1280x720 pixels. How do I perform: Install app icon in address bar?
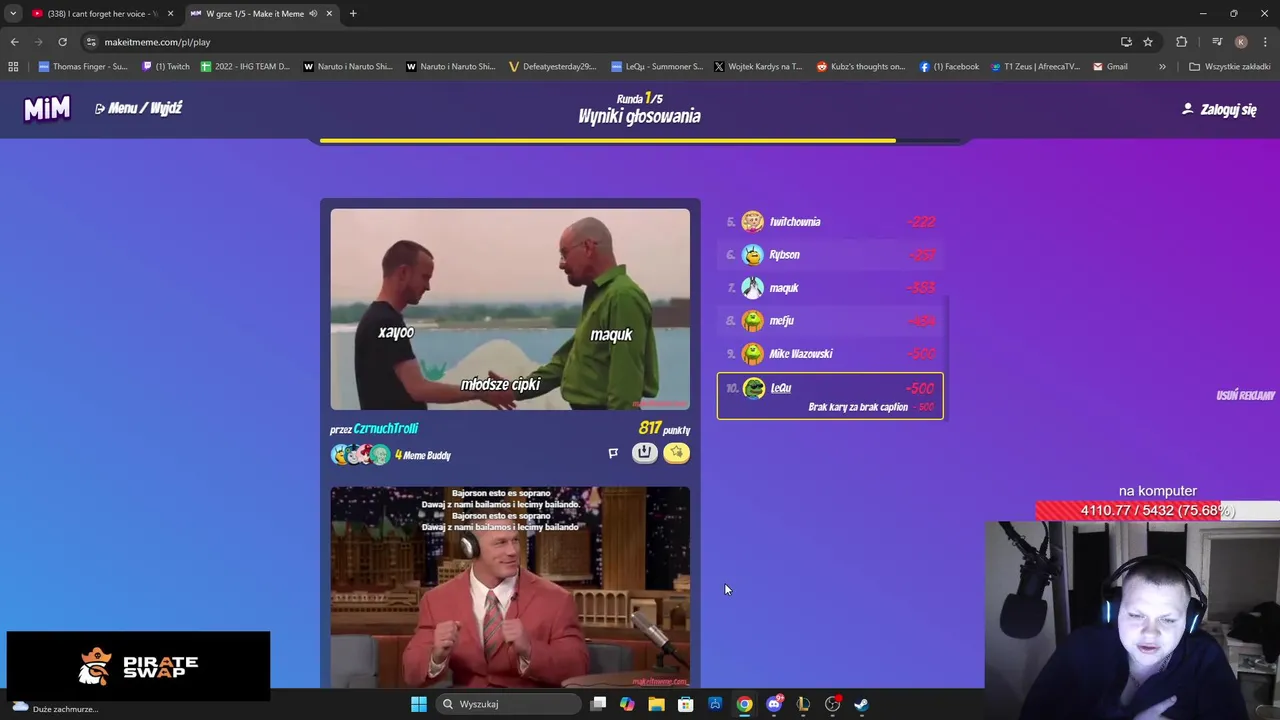[1126, 42]
